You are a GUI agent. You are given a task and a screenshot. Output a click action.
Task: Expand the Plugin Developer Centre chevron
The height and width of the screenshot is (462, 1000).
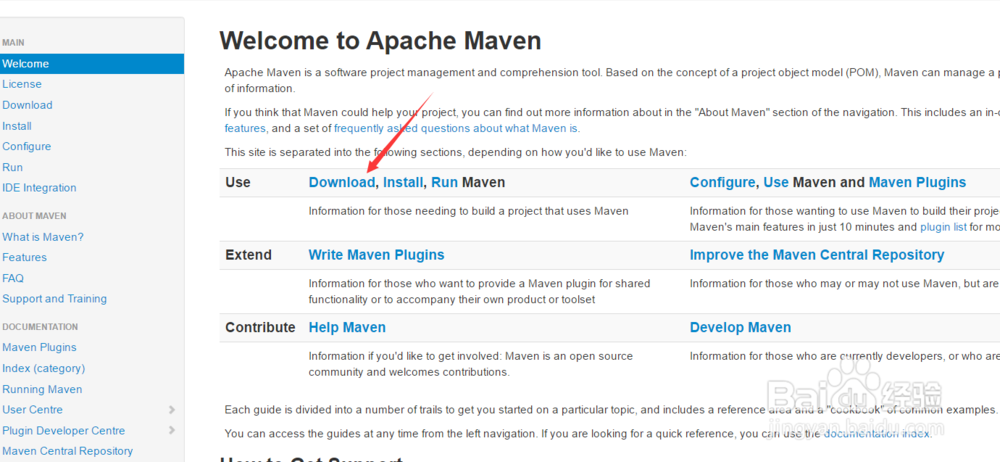pos(172,431)
